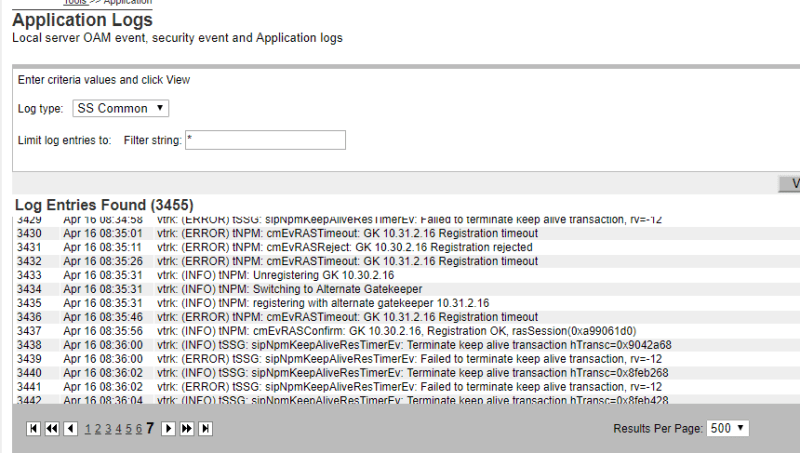
Task: Click row number 3434
Action: pos(29,289)
